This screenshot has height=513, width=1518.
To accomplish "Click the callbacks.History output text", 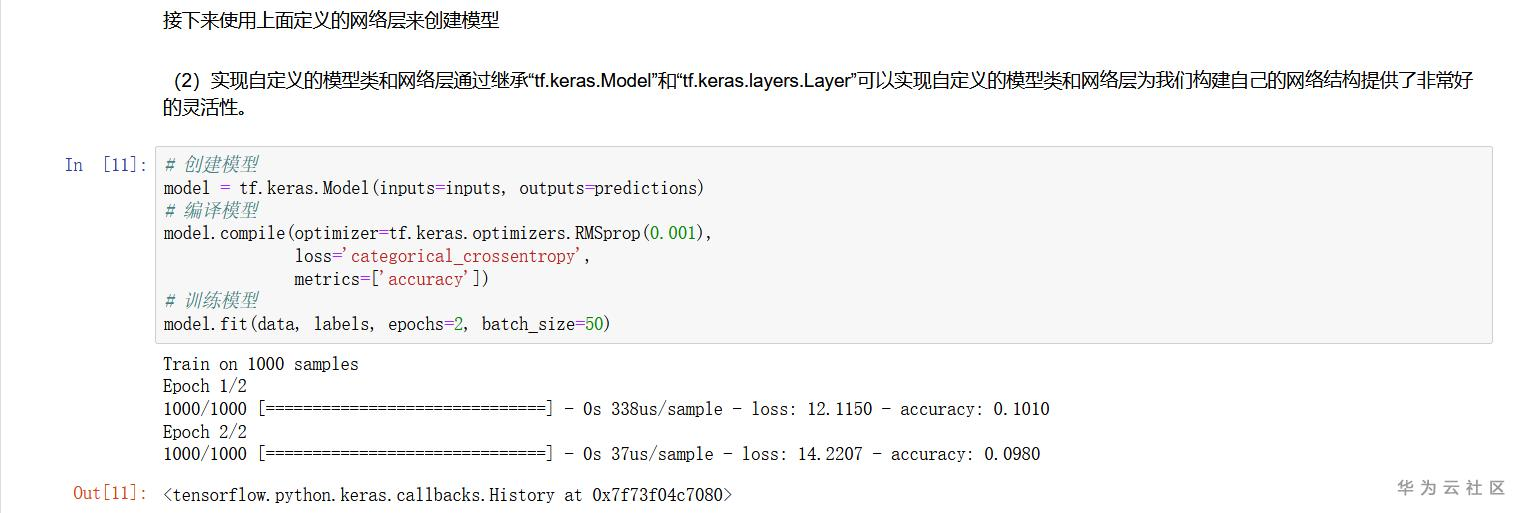I will pyautogui.click(x=447, y=494).
